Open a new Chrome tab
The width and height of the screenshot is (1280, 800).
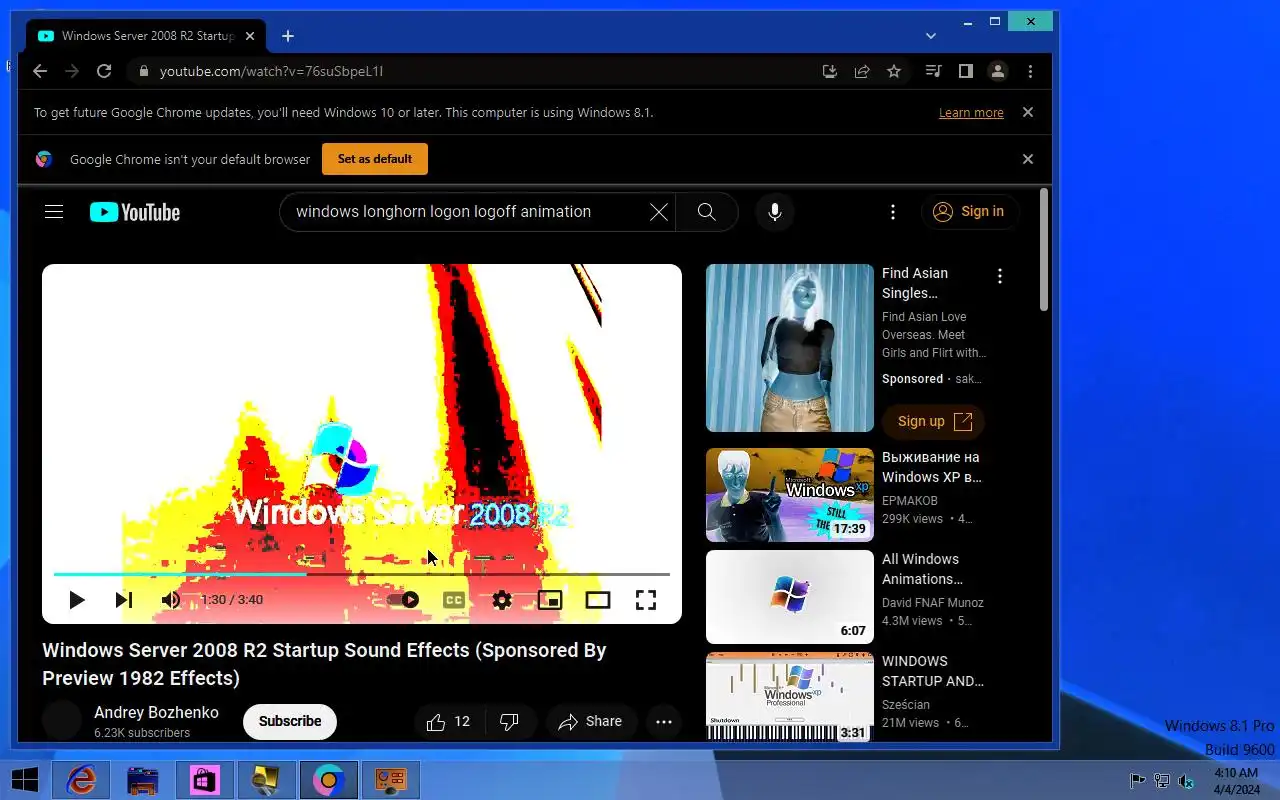pos(288,36)
